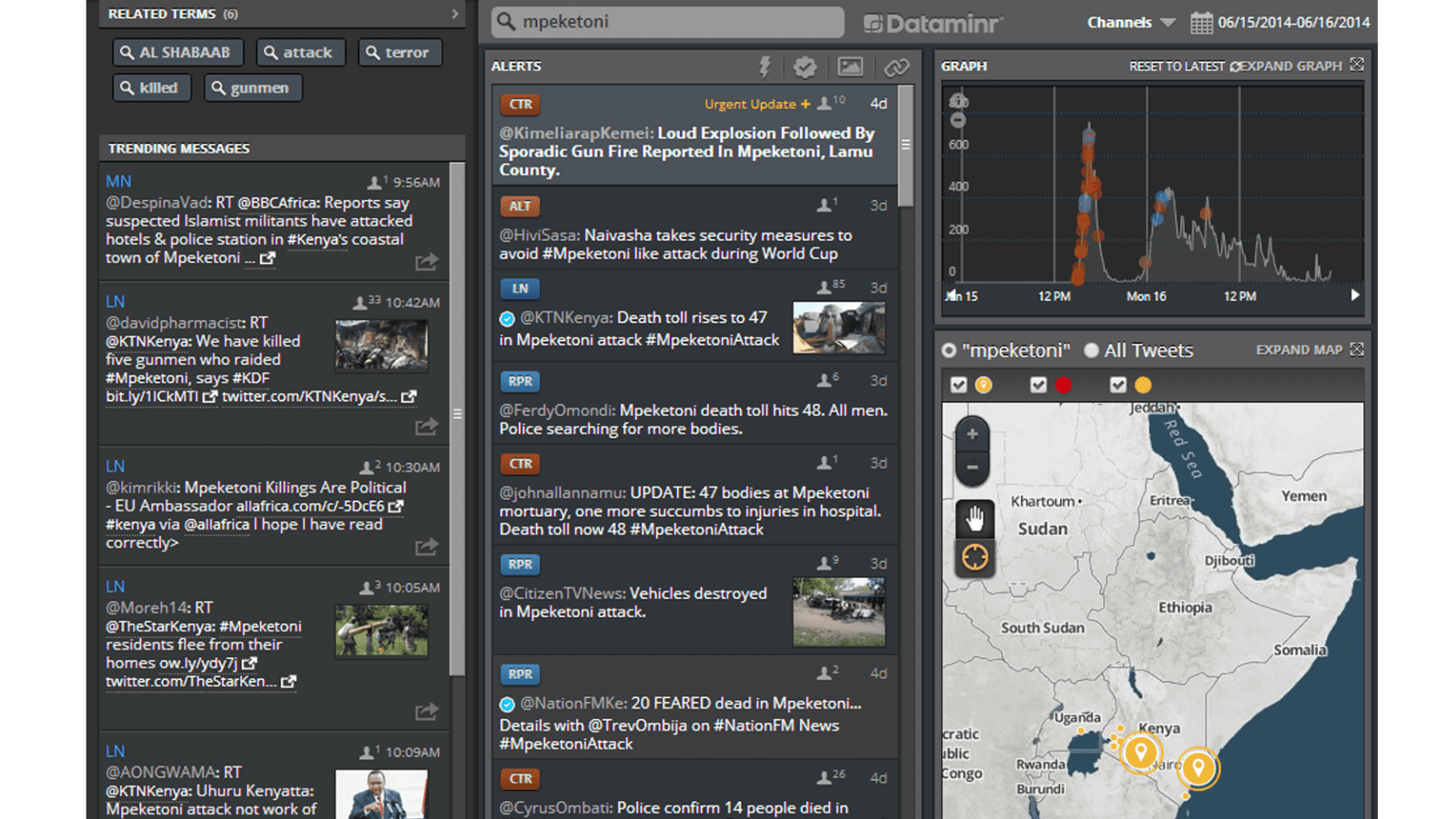1456x819 pixels.
Task: Search related term attack
Action: pyautogui.click(x=300, y=53)
